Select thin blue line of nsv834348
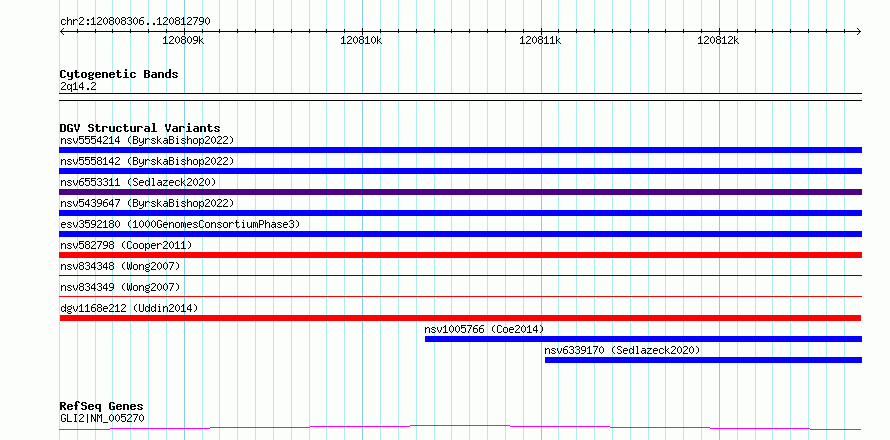 (x=460, y=275)
